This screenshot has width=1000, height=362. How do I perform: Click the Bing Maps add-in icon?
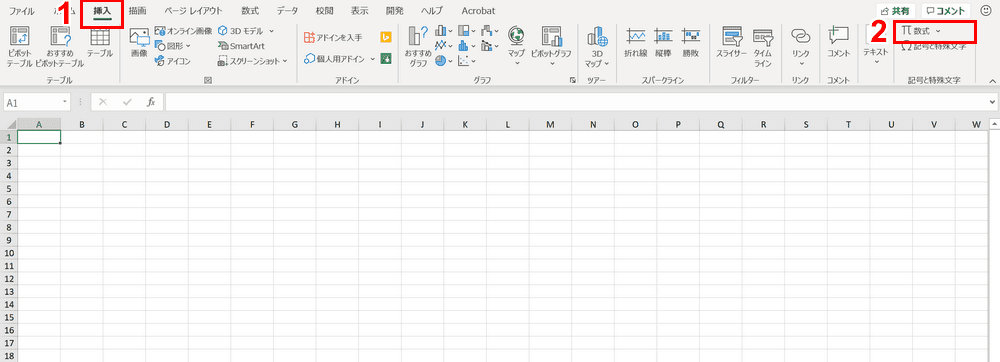(x=385, y=38)
